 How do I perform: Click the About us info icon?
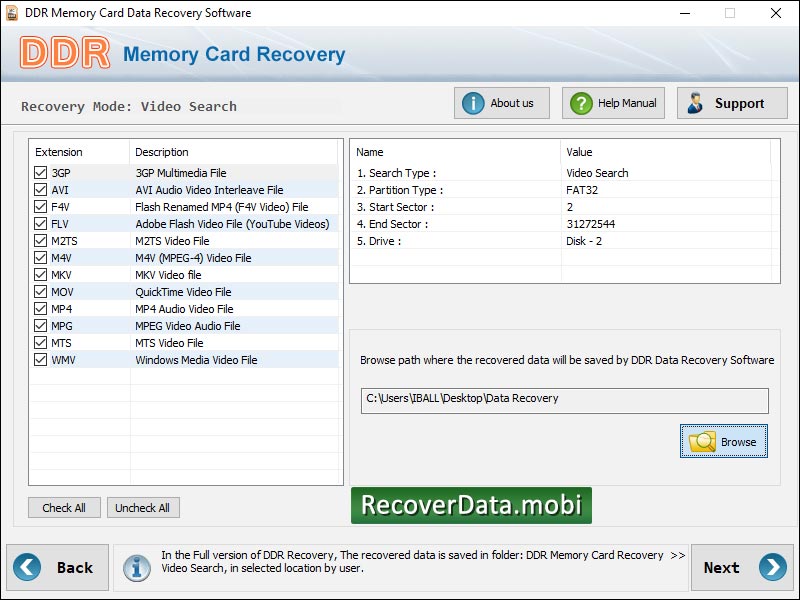472,102
